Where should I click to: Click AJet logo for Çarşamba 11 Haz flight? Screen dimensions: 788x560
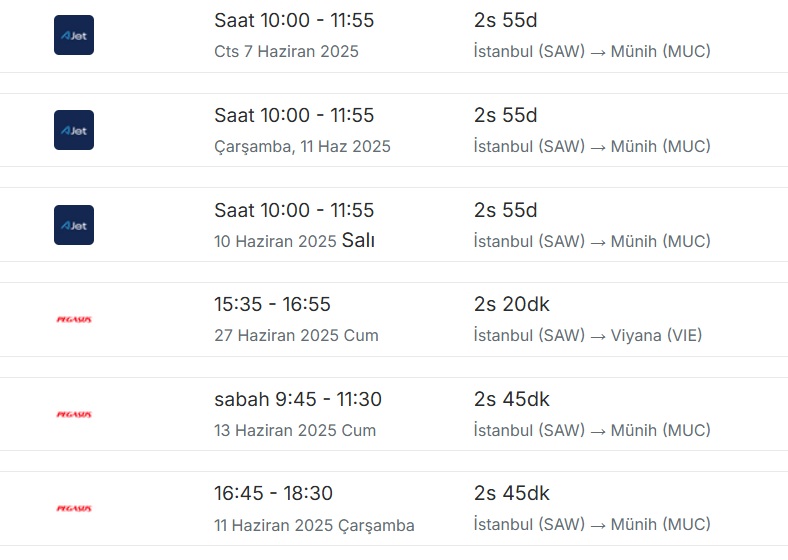[74, 130]
